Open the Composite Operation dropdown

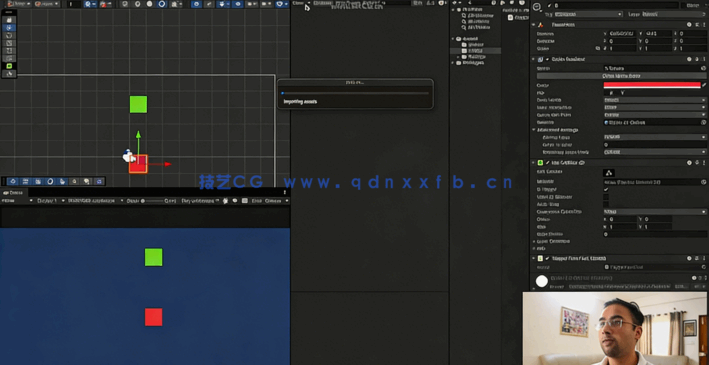[655, 212]
